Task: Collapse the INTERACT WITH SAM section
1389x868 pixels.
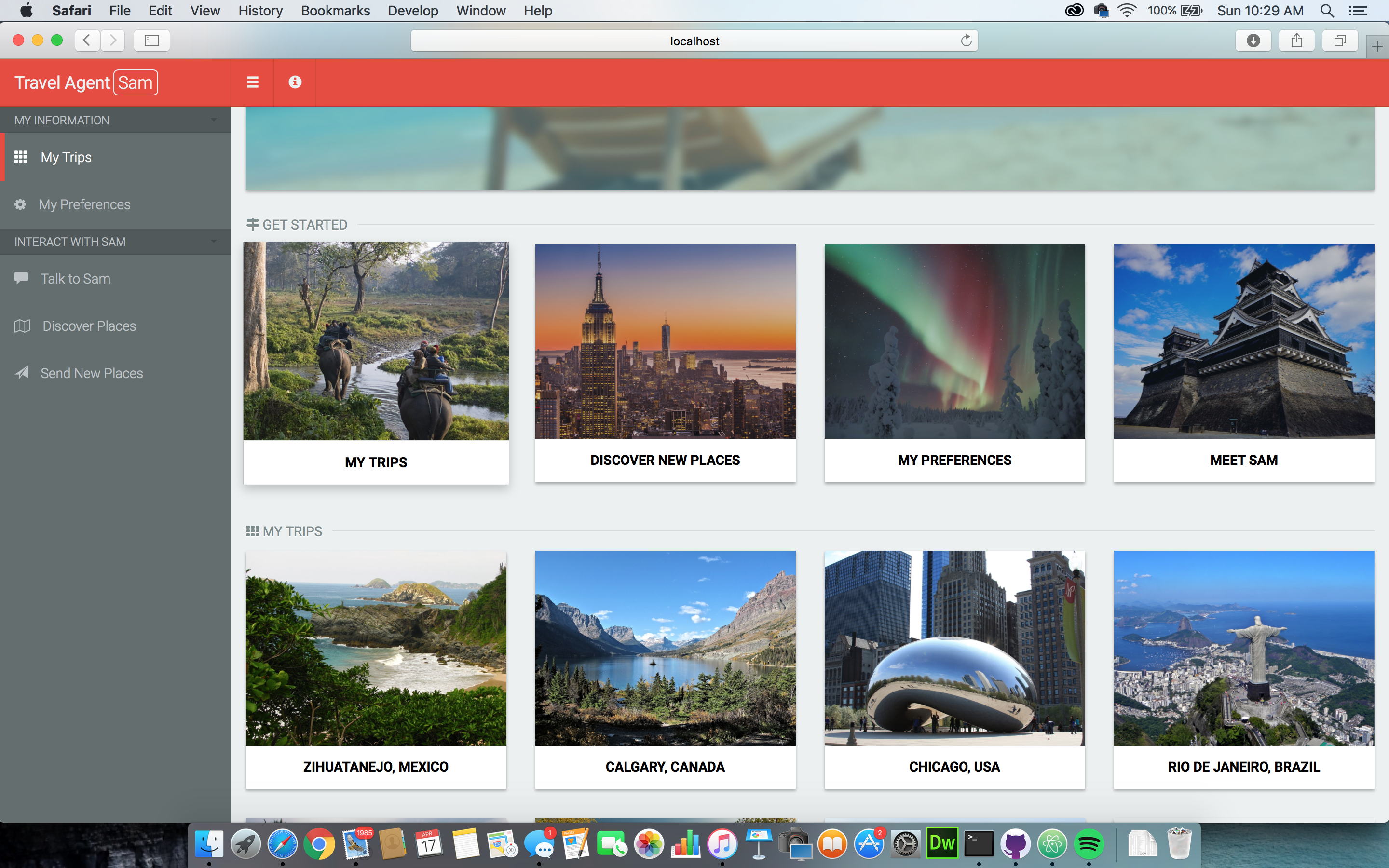Action: pyautogui.click(x=214, y=242)
